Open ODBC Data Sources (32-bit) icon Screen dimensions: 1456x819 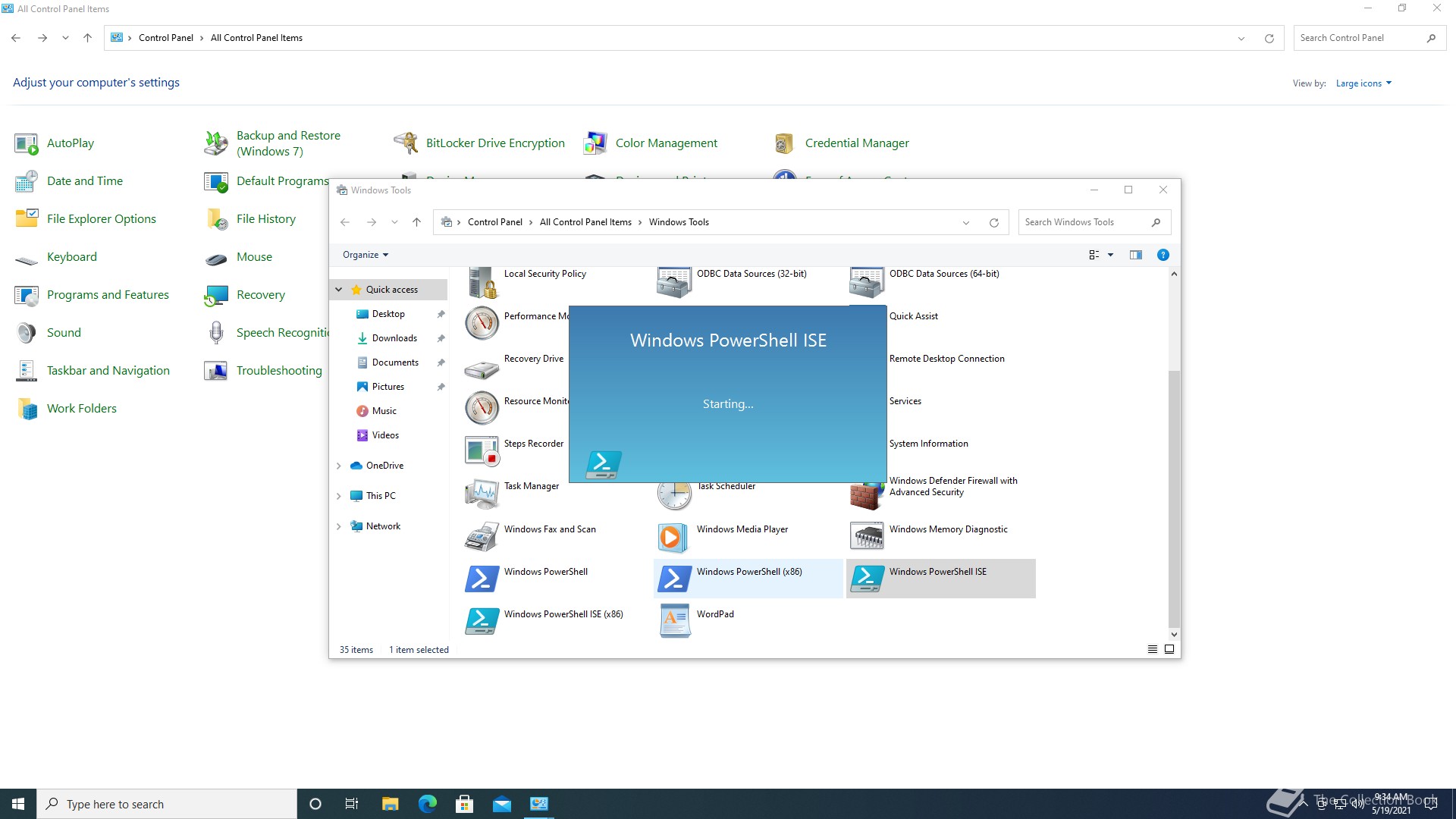[674, 282]
